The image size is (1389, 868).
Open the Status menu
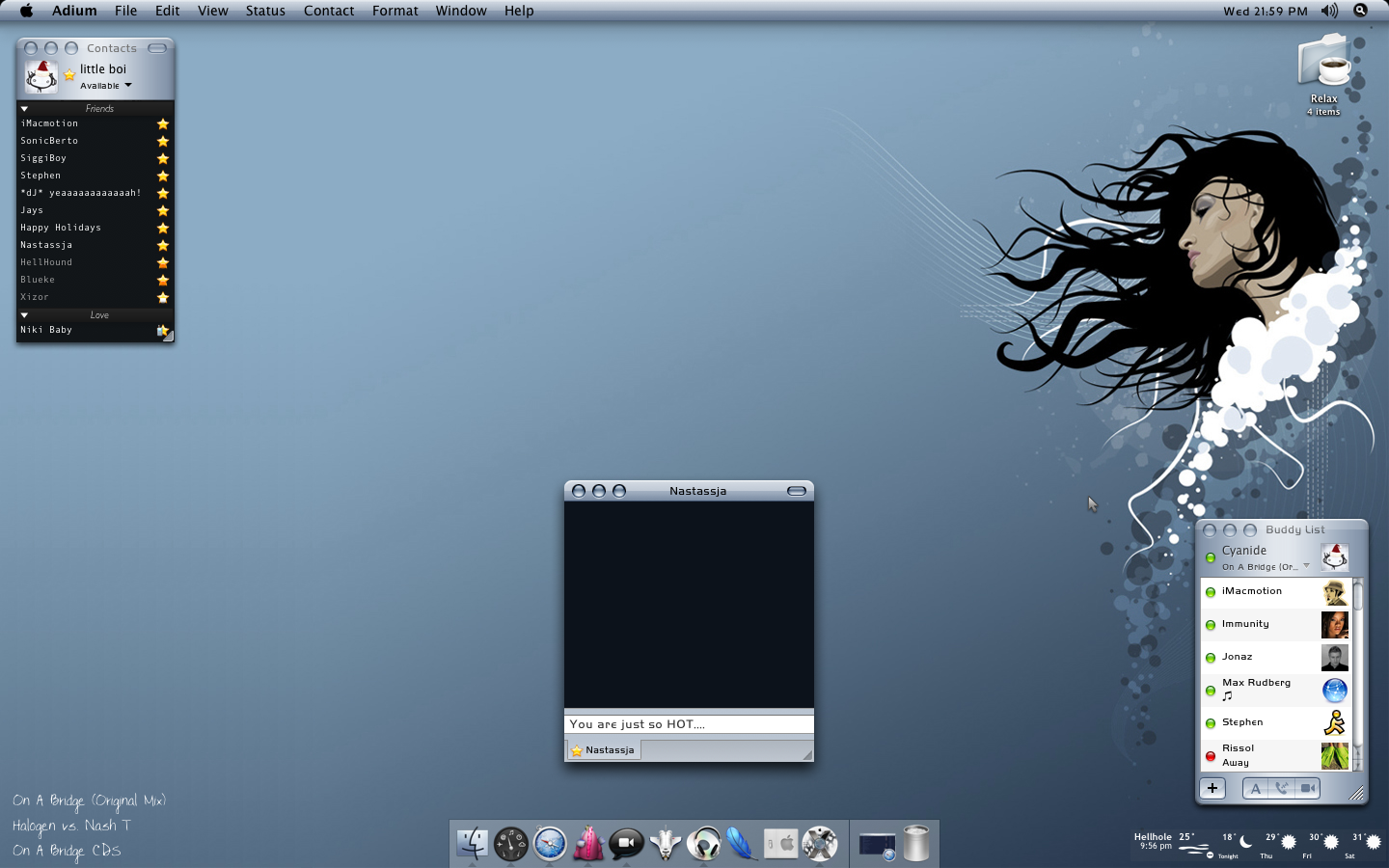(x=265, y=11)
